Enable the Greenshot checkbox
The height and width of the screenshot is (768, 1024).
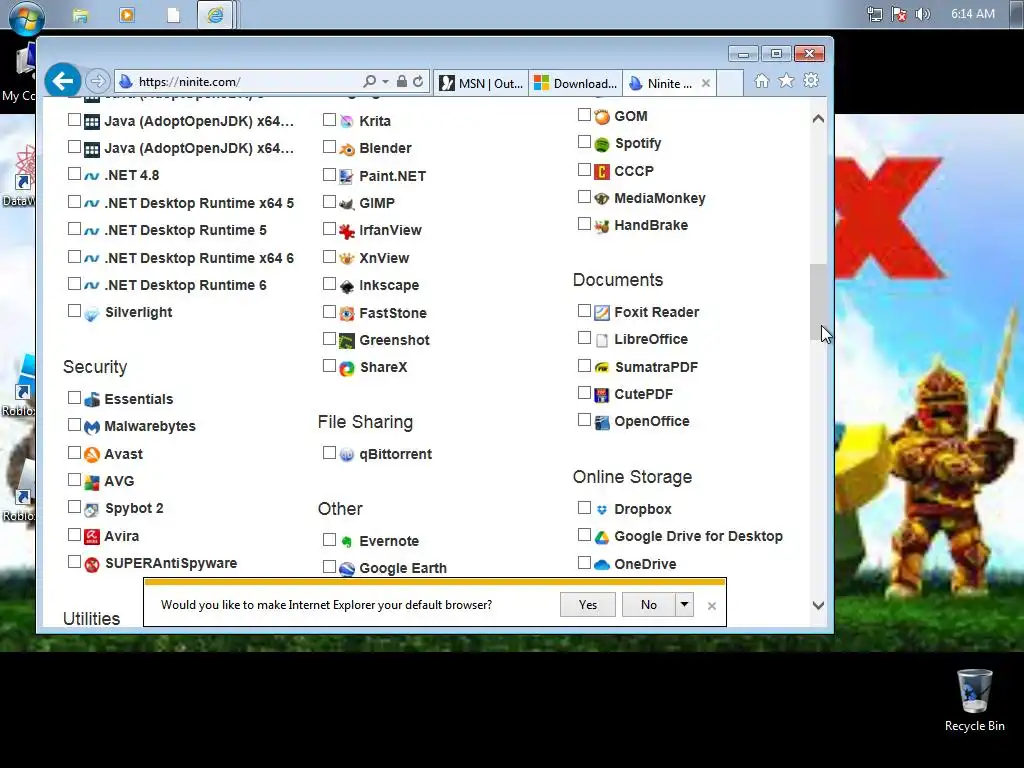(x=329, y=339)
